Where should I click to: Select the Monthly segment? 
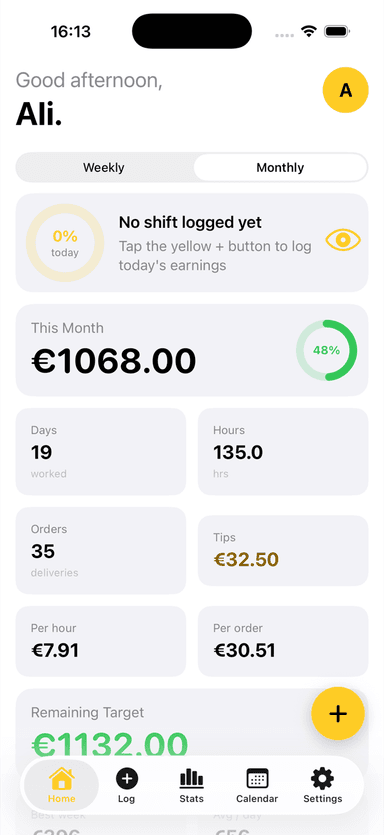coord(280,168)
